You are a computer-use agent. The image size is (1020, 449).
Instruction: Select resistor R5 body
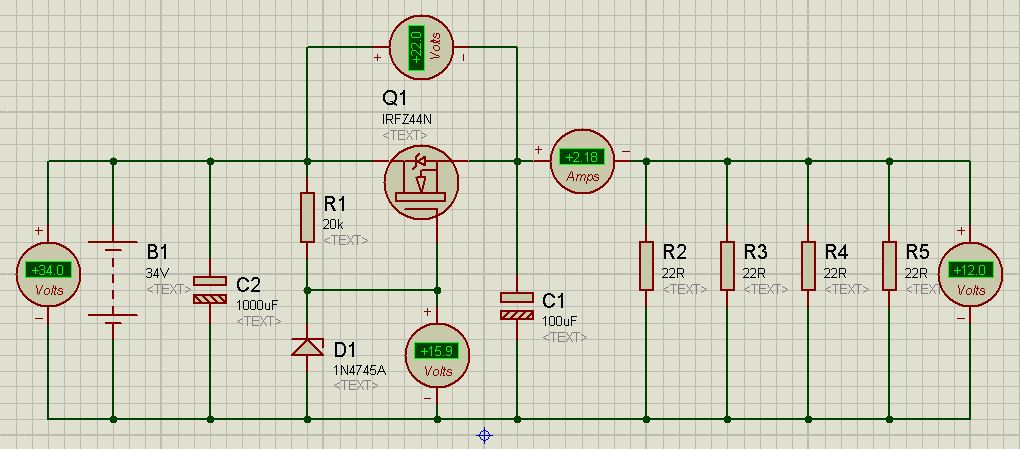tap(889, 265)
